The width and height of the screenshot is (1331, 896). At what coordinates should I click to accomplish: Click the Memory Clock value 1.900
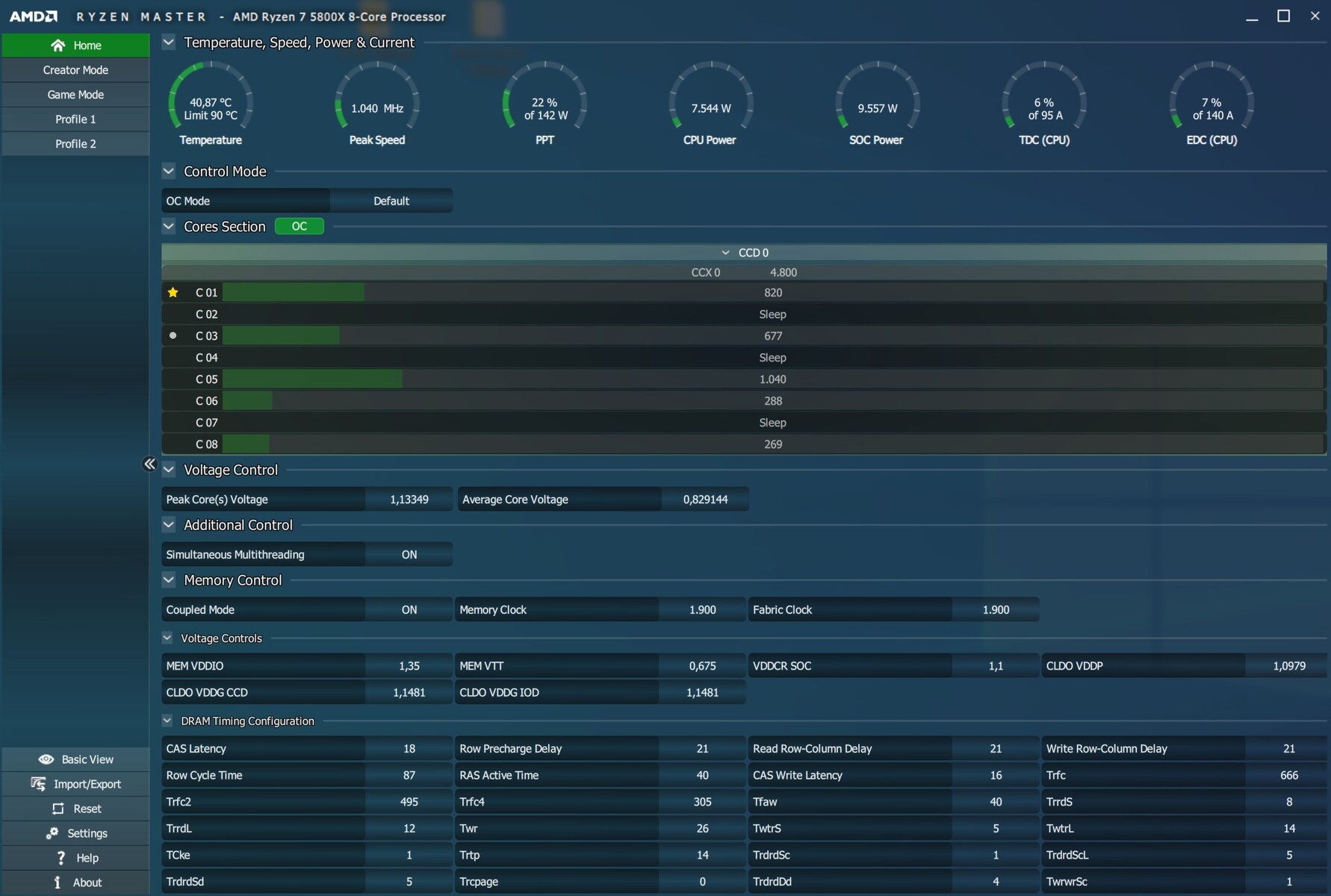coord(702,610)
